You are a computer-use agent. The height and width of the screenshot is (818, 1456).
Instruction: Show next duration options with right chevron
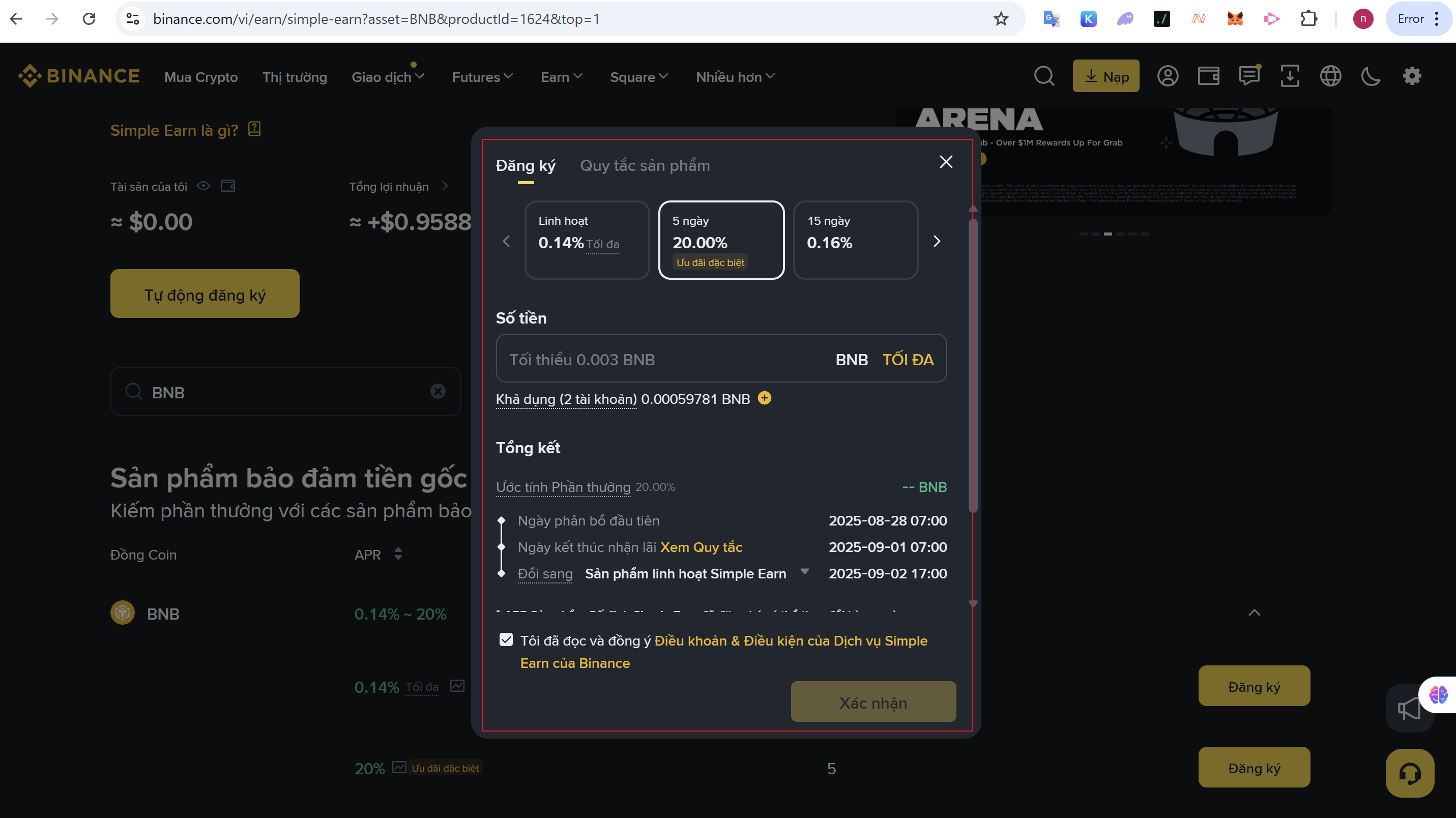[937, 242]
